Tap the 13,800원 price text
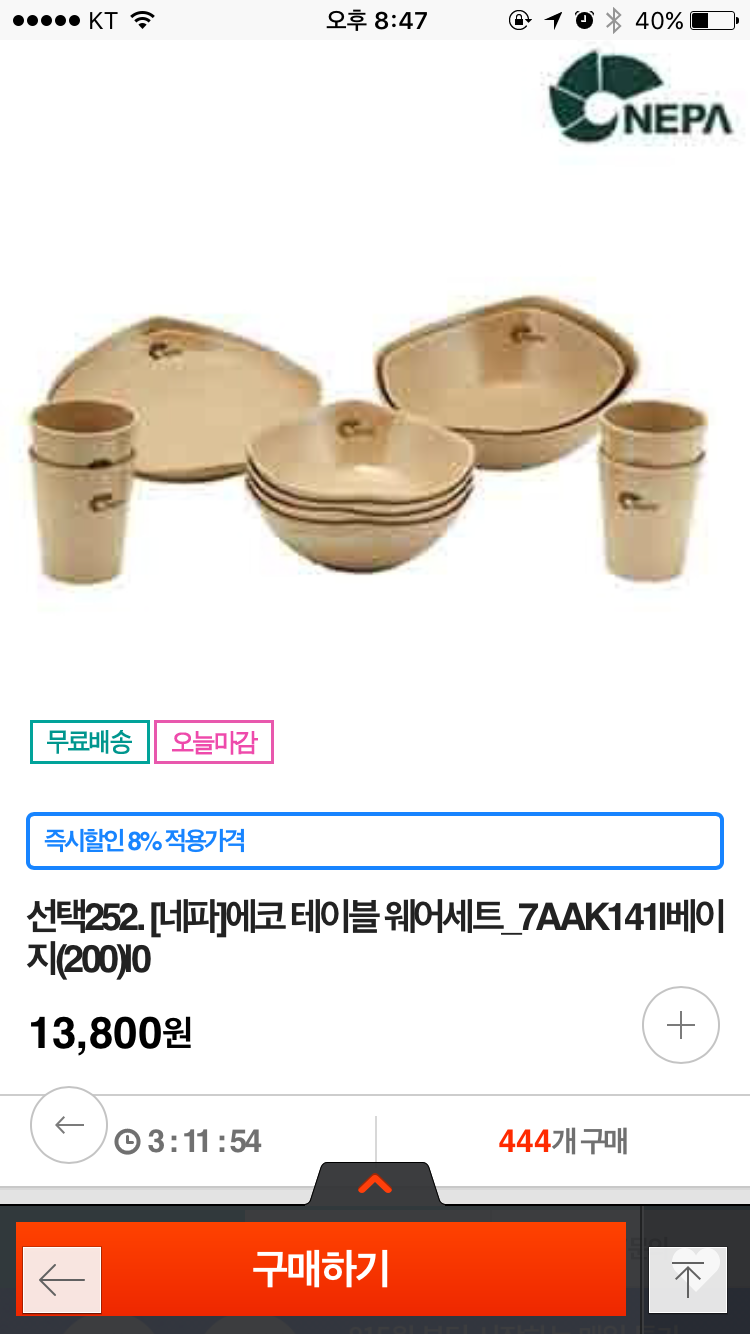The height and width of the screenshot is (1334, 750). [110, 1033]
